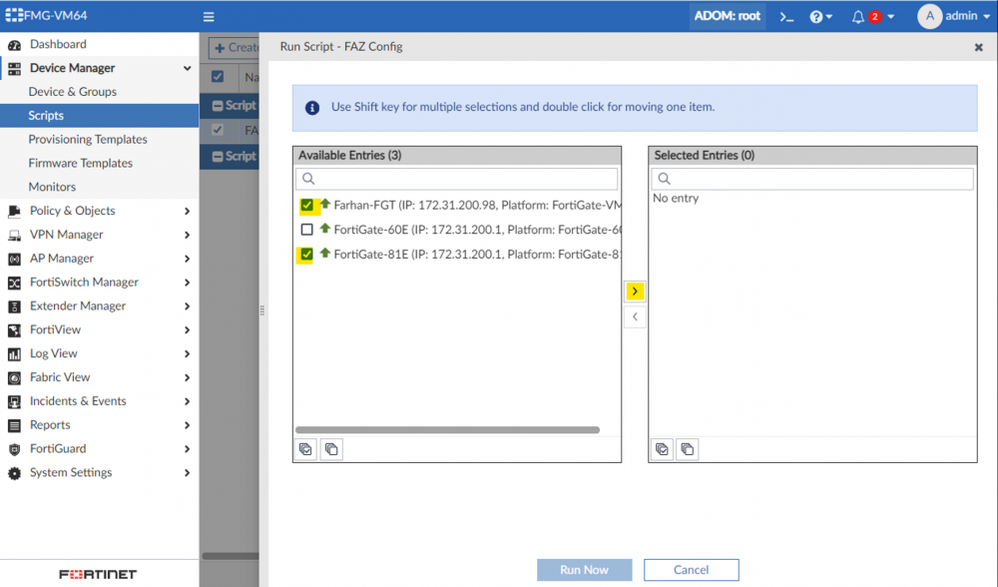Expand Policy & Objects section
Screen dimensions: 998x587
[187, 211]
